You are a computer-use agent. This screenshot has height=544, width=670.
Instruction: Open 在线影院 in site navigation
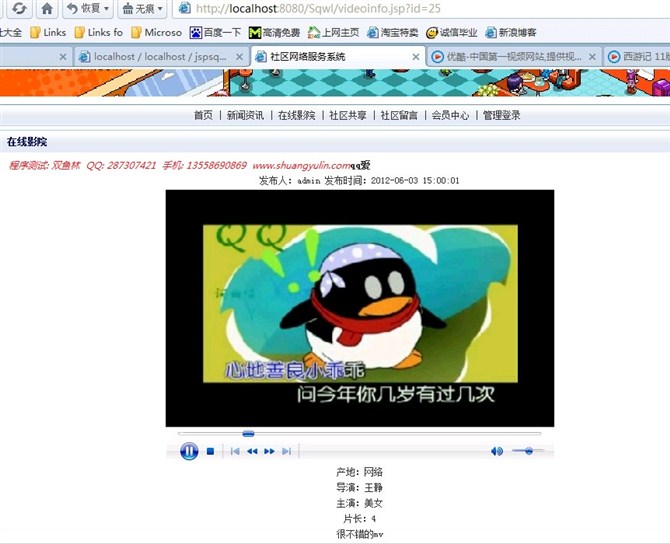(297, 115)
